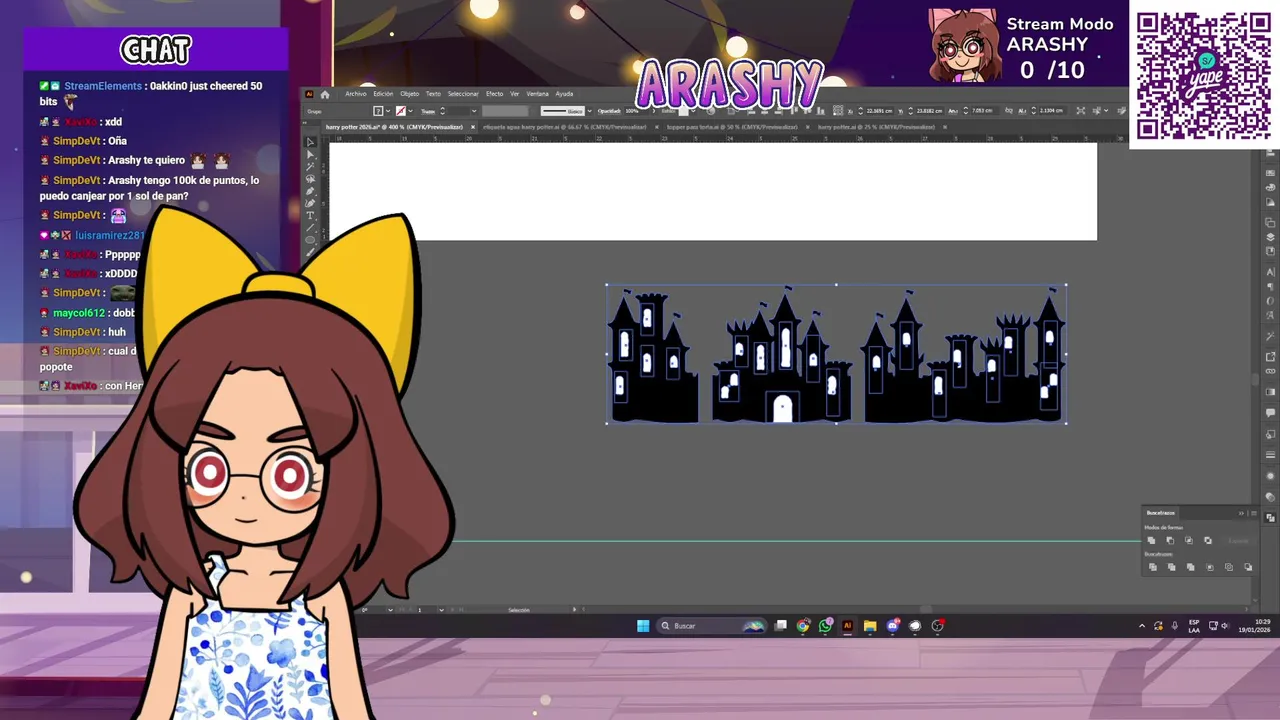This screenshot has width=1280, height=720.
Task: Select the Selection arrow tool
Action: coord(310,142)
